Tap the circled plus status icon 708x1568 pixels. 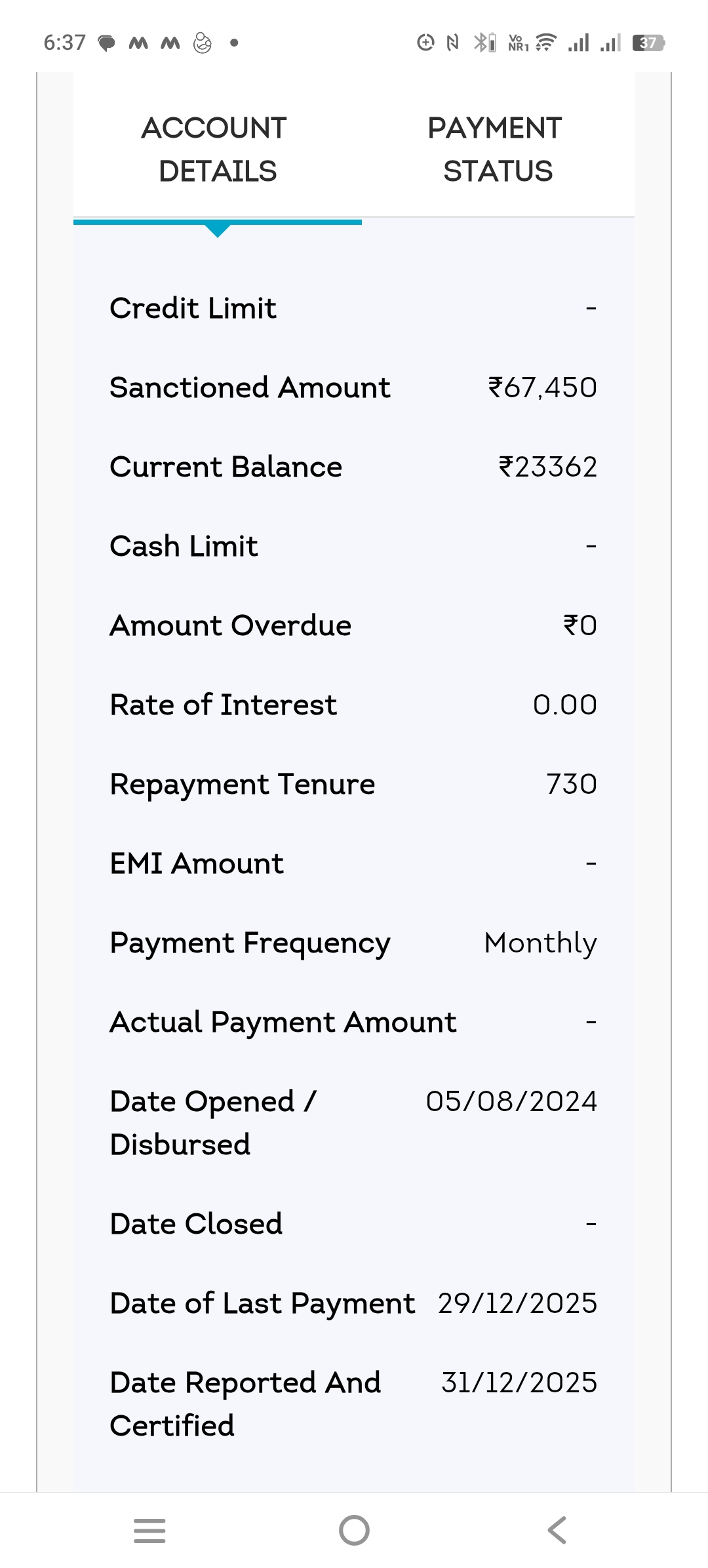(x=425, y=43)
